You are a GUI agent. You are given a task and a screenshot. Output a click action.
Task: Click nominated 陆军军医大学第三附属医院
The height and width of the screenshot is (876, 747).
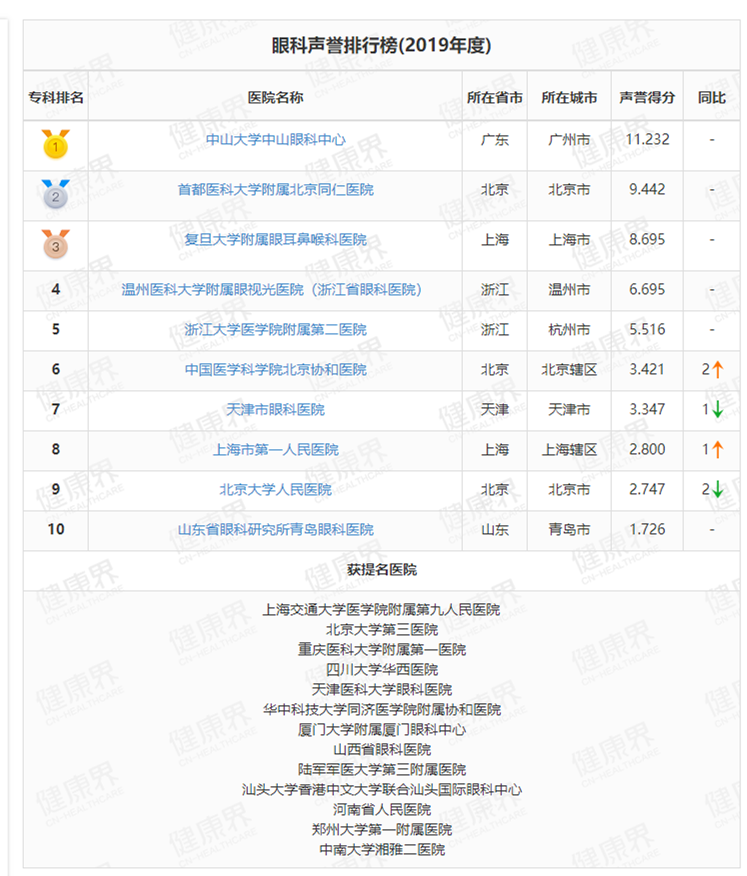(x=382, y=770)
